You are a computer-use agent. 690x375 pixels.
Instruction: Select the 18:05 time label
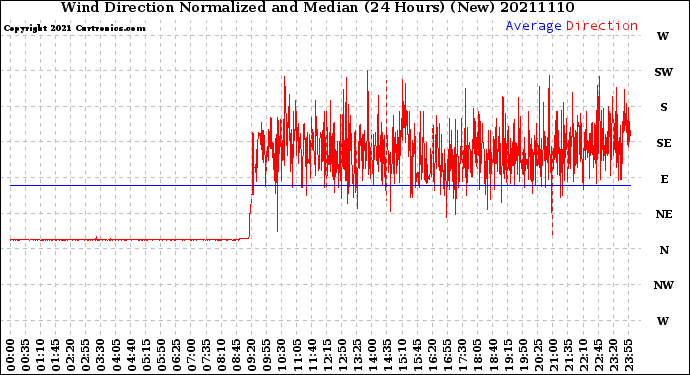(x=478, y=355)
